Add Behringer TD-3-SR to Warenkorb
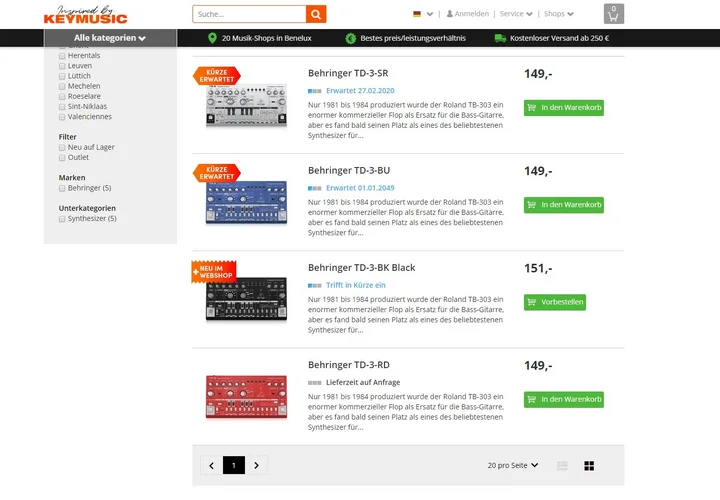The width and height of the screenshot is (720, 500). click(564, 108)
